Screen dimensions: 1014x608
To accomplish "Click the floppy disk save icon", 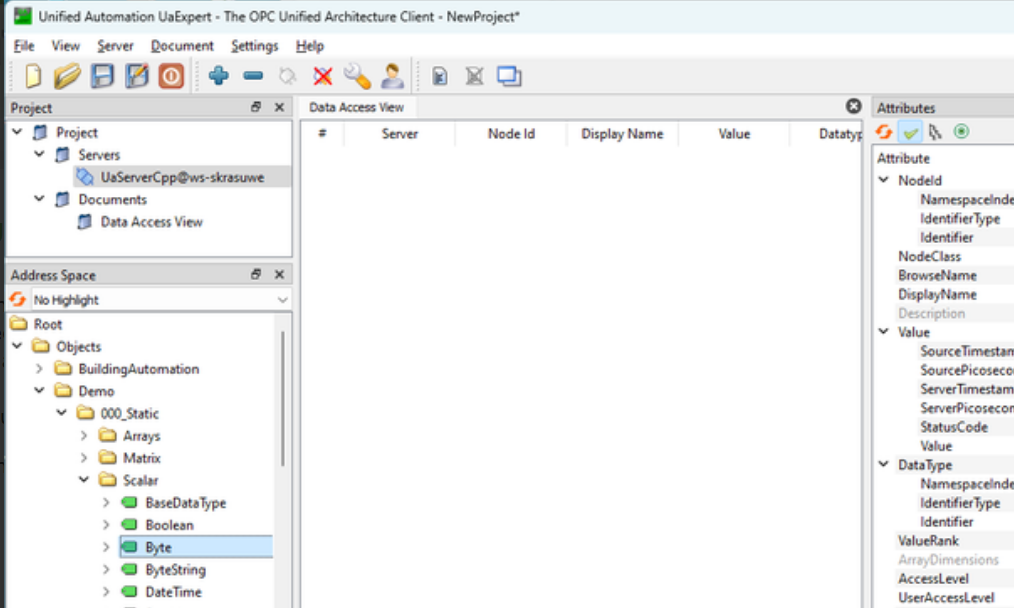I will click(x=102, y=76).
